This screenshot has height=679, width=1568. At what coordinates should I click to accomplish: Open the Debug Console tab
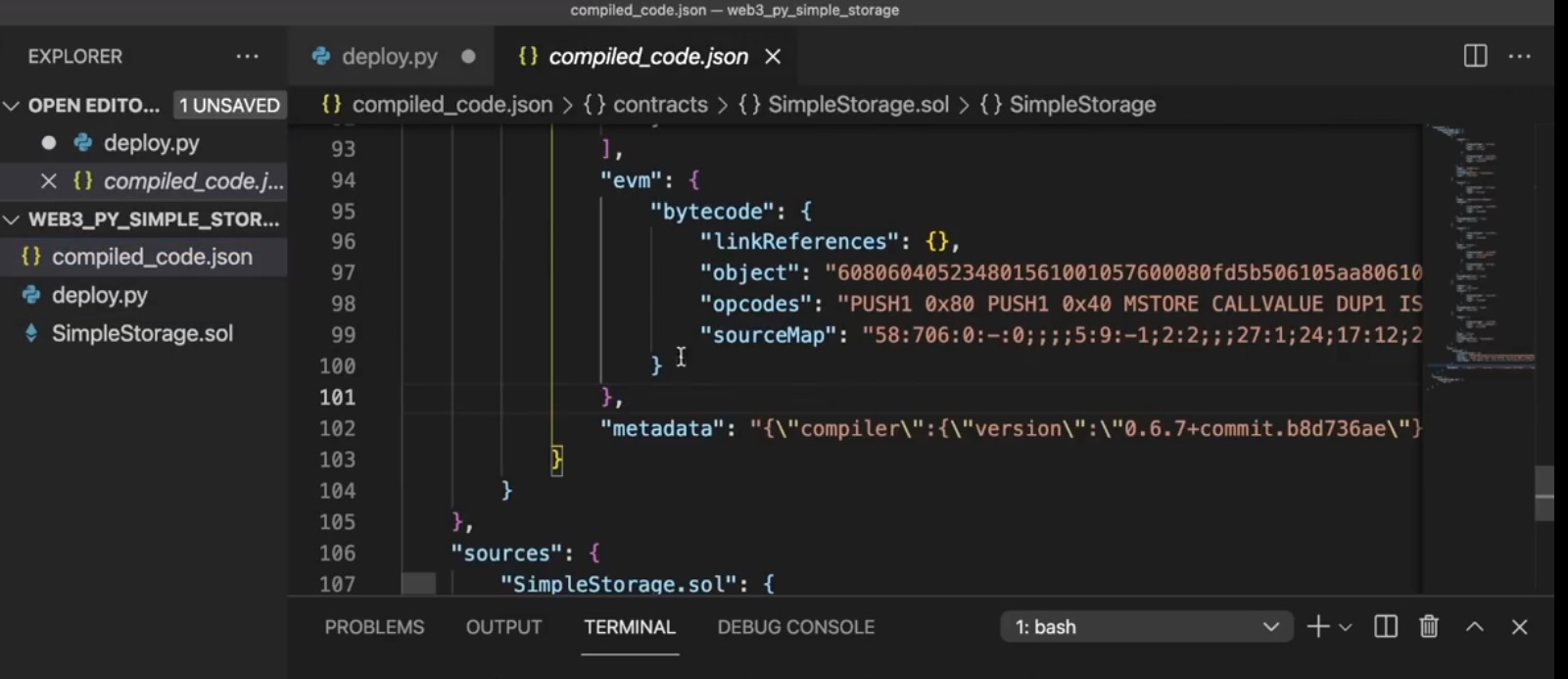tap(795, 627)
